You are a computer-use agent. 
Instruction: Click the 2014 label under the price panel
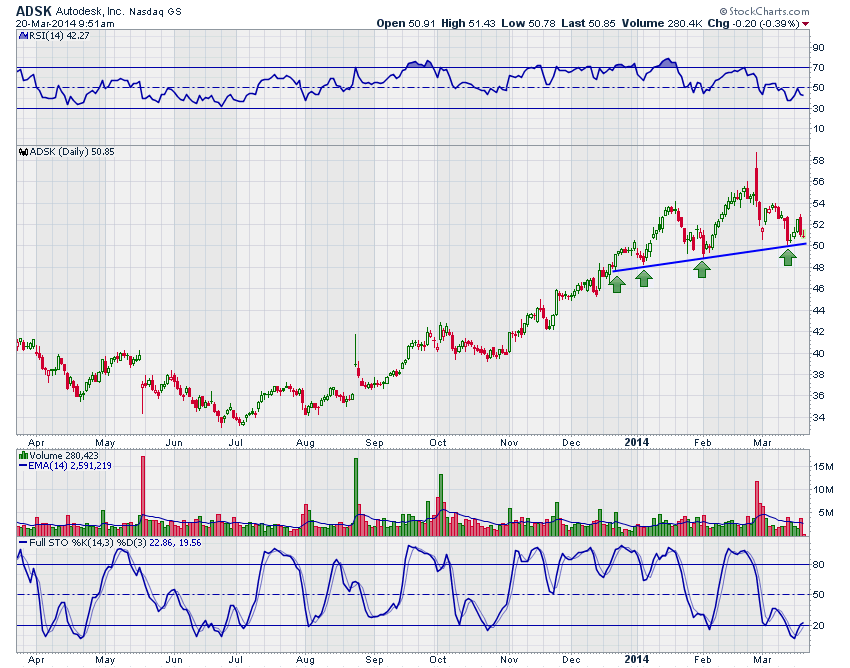(x=636, y=442)
